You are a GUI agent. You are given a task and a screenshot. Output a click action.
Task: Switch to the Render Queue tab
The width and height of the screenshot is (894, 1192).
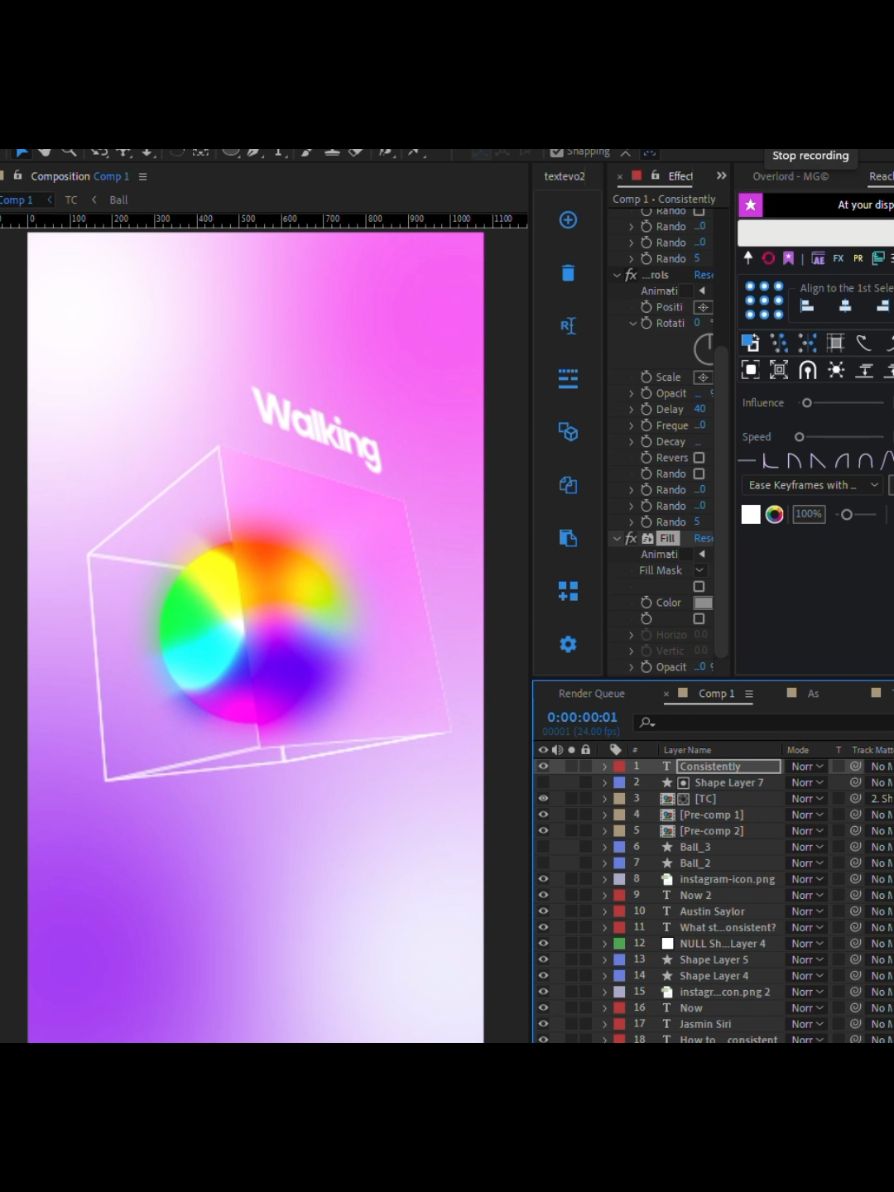591,693
